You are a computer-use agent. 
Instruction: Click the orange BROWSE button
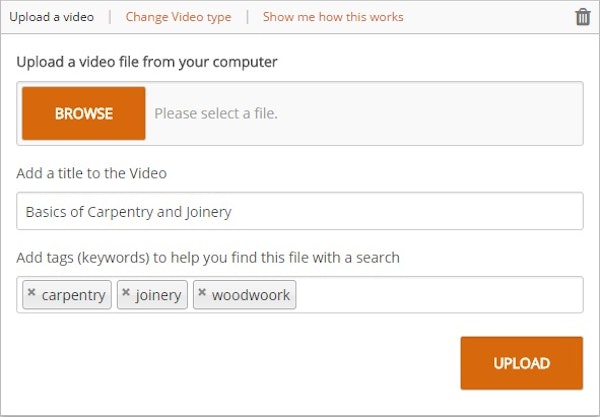[x=84, y=113]
